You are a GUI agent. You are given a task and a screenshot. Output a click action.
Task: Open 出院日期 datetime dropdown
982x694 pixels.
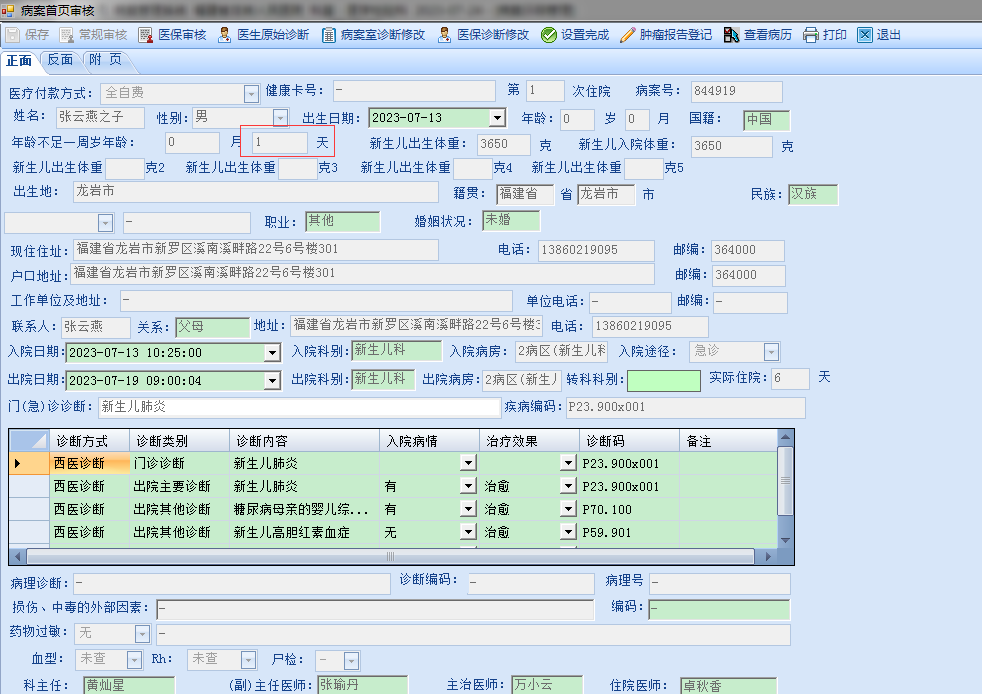tap(272, 380)
